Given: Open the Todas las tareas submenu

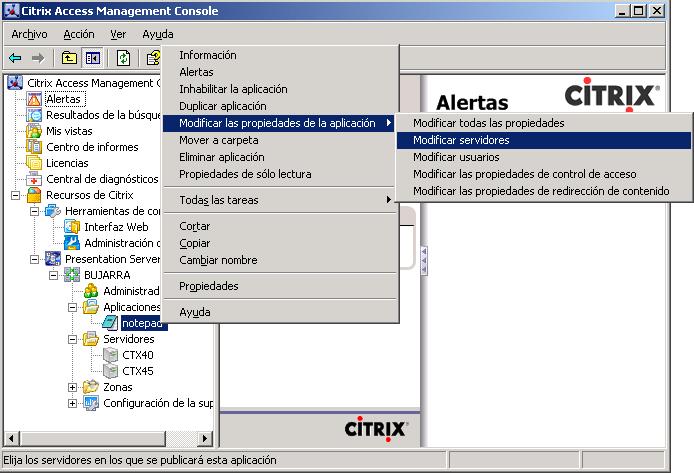Looking at the screenshot, I should coord(281,200).
